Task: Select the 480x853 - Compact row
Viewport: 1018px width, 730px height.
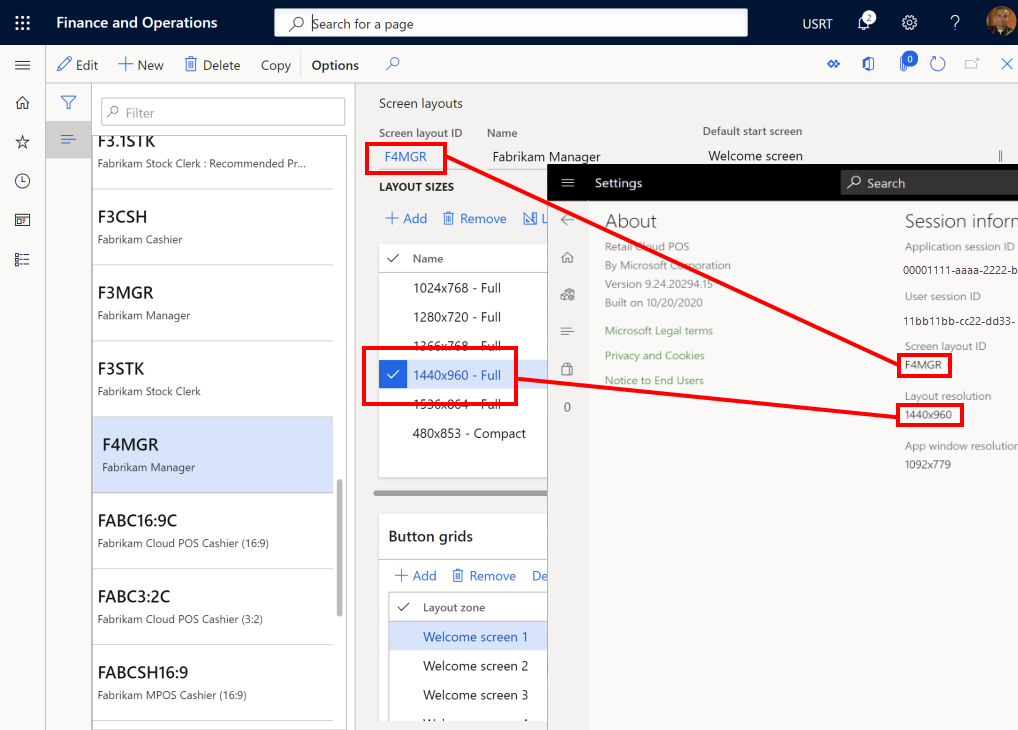Action: 463,433
